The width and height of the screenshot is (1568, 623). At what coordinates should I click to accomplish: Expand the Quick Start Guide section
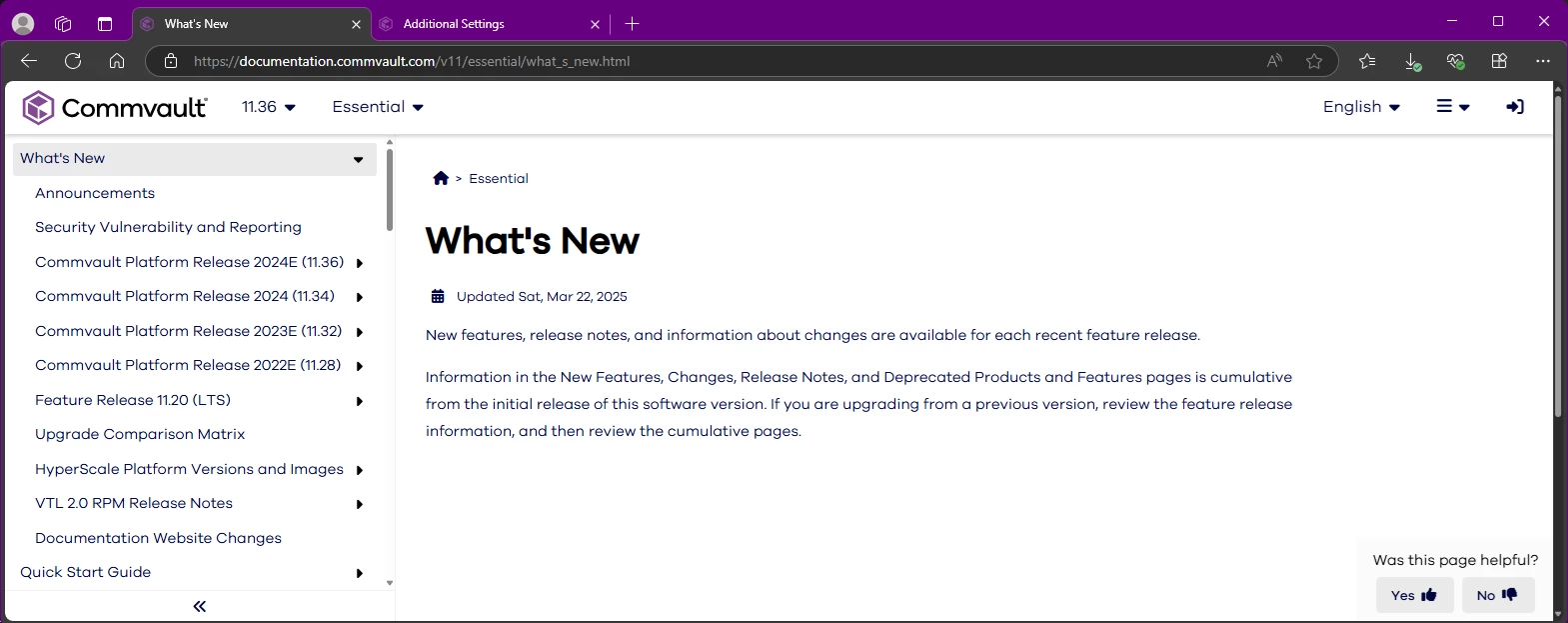coord(359,573)
